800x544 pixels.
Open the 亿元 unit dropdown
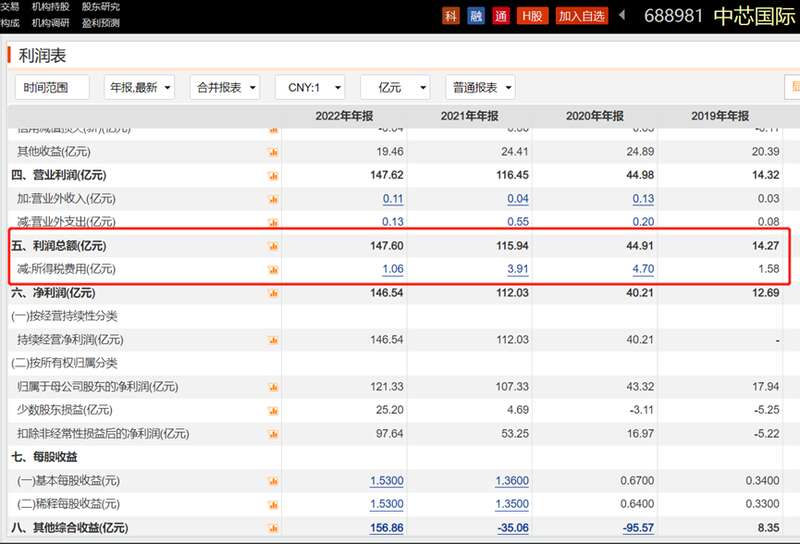click(395, 87)
